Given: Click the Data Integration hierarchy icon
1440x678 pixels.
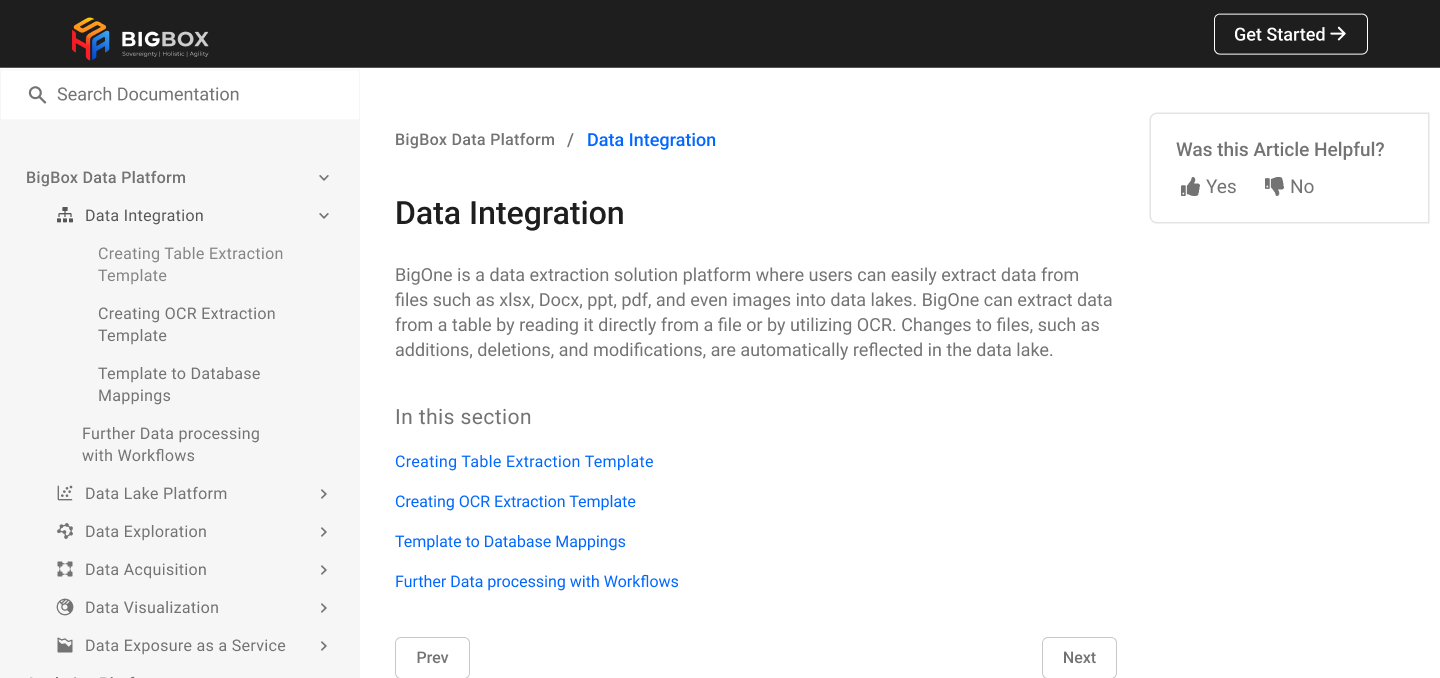Looking at the screenshot, I should click(65, 216).
